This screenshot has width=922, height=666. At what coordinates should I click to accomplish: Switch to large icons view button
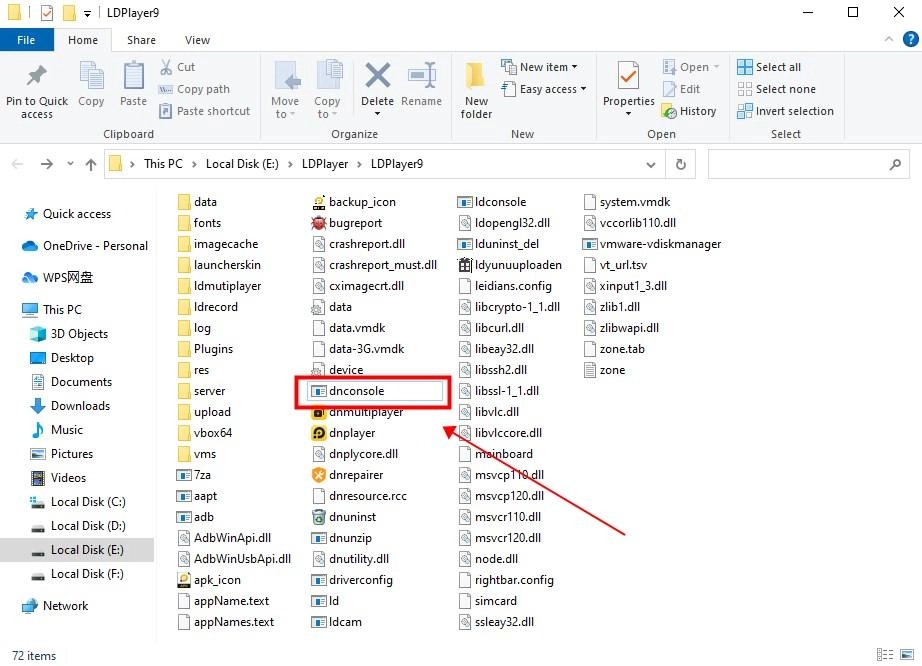coord(907,655)
